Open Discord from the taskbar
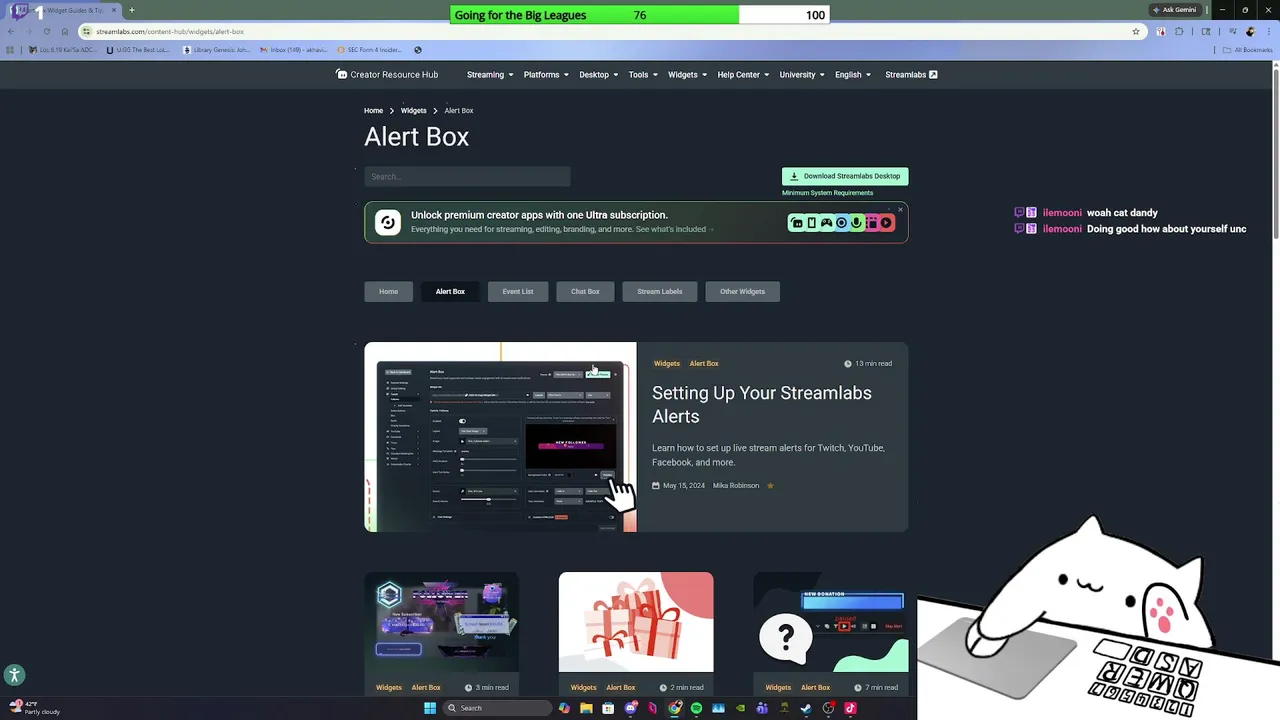The image size is (1280, 720). pyautogui.click(x=630, y=708)
